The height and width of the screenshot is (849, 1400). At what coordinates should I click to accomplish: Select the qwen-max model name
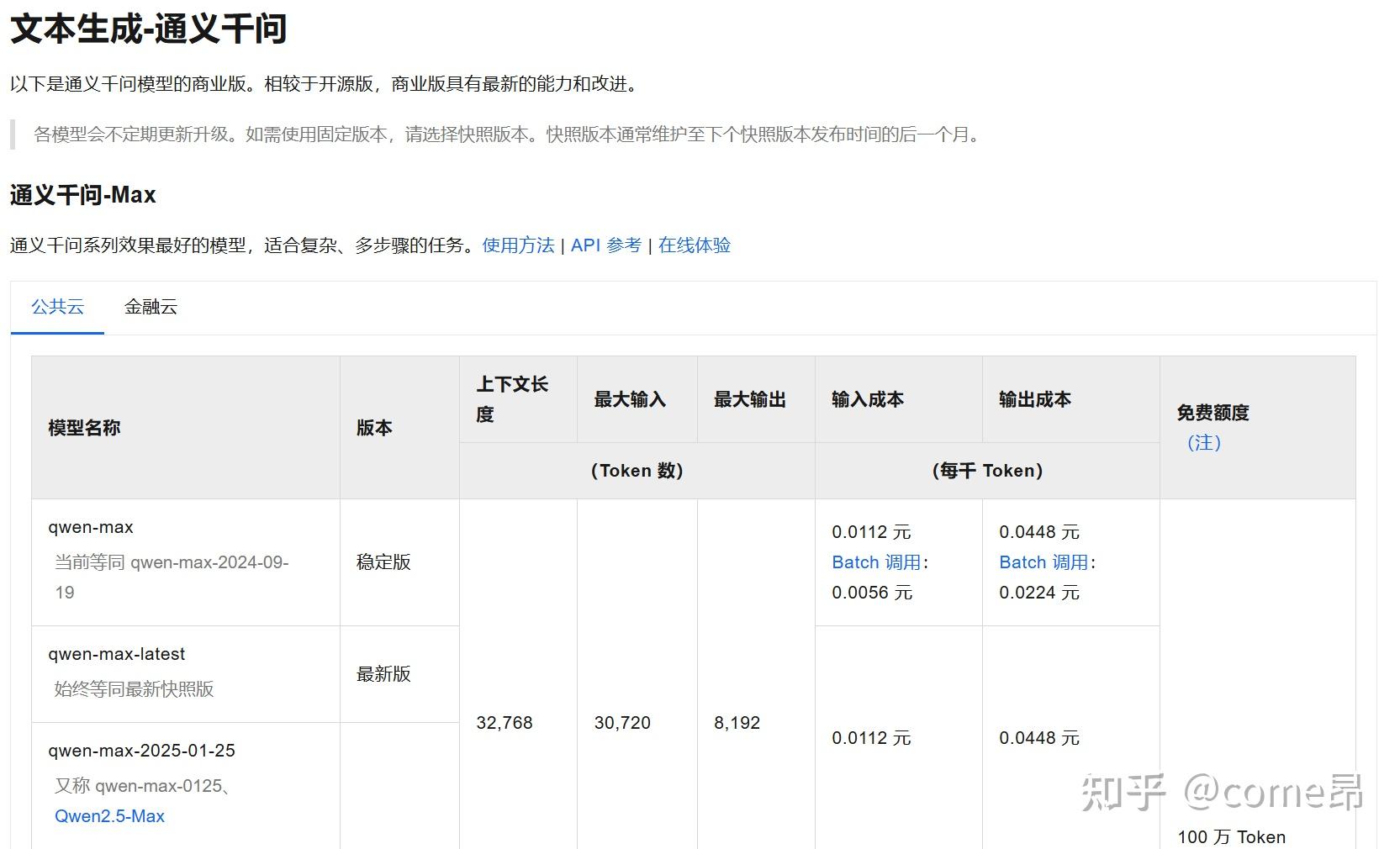coord(91,528)
